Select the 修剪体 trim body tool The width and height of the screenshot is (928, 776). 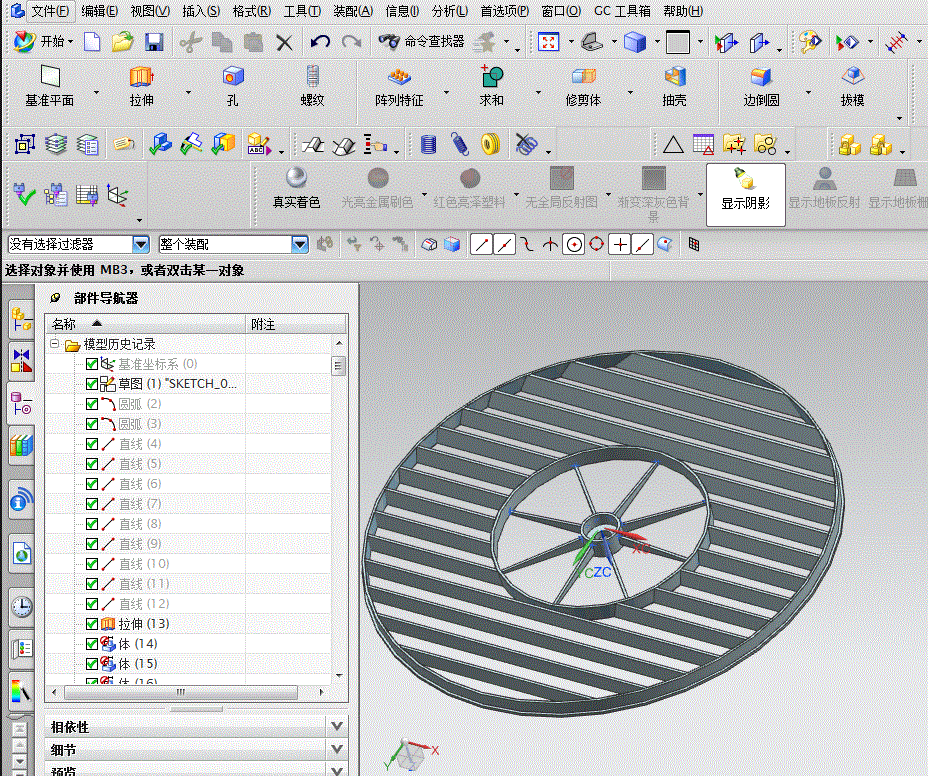583,87
